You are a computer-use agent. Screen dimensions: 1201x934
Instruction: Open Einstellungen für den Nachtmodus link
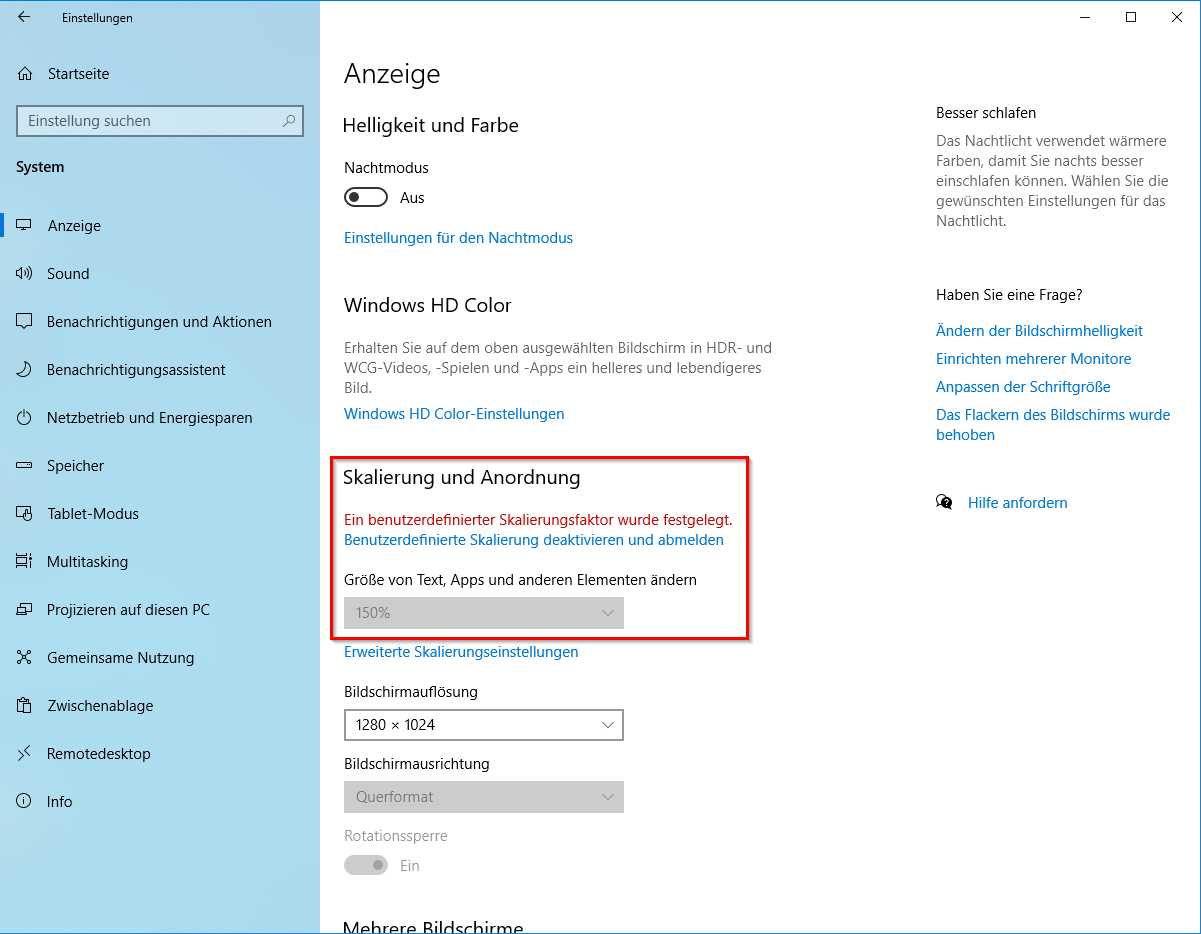[458, 238]
